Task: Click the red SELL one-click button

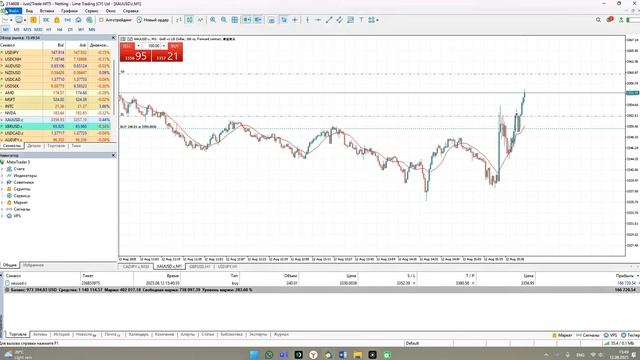Action: coord(136,56)
